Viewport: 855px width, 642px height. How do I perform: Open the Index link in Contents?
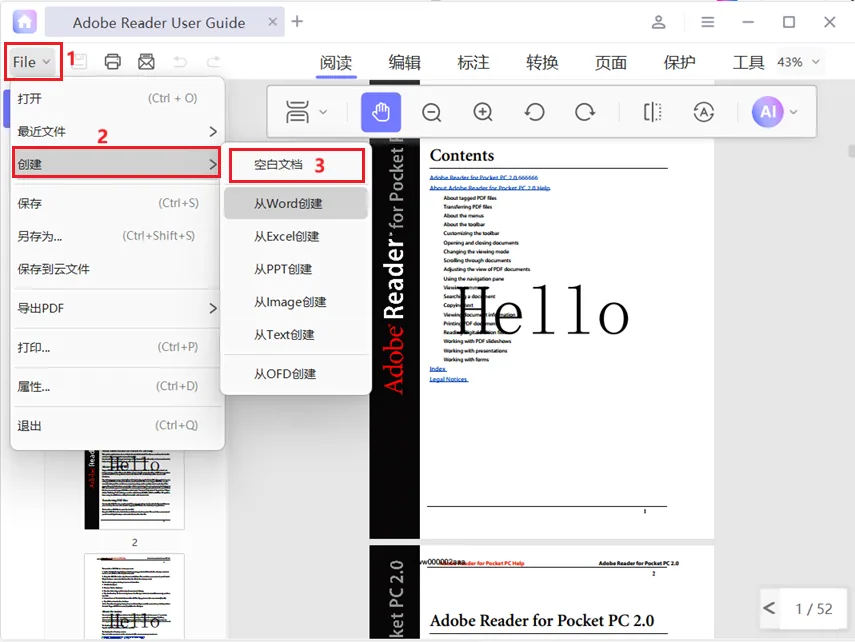438,369
